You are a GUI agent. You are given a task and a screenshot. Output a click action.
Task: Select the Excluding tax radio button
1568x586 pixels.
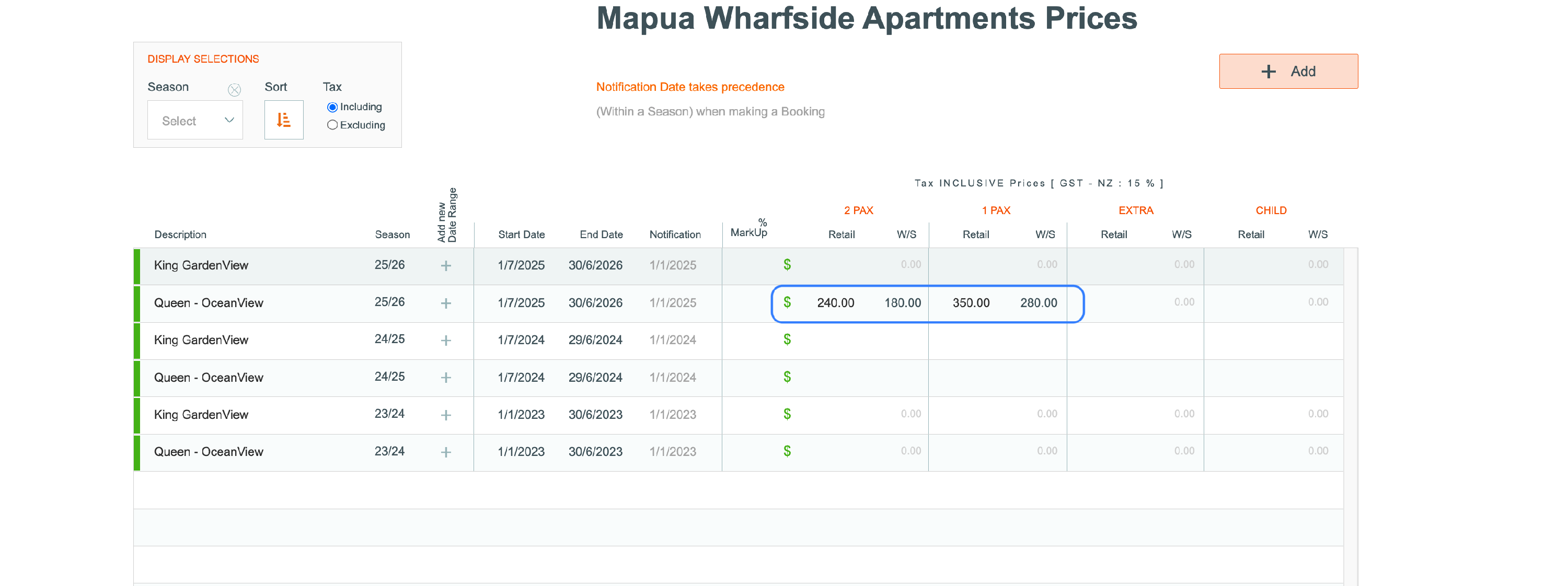coord(332,125)
